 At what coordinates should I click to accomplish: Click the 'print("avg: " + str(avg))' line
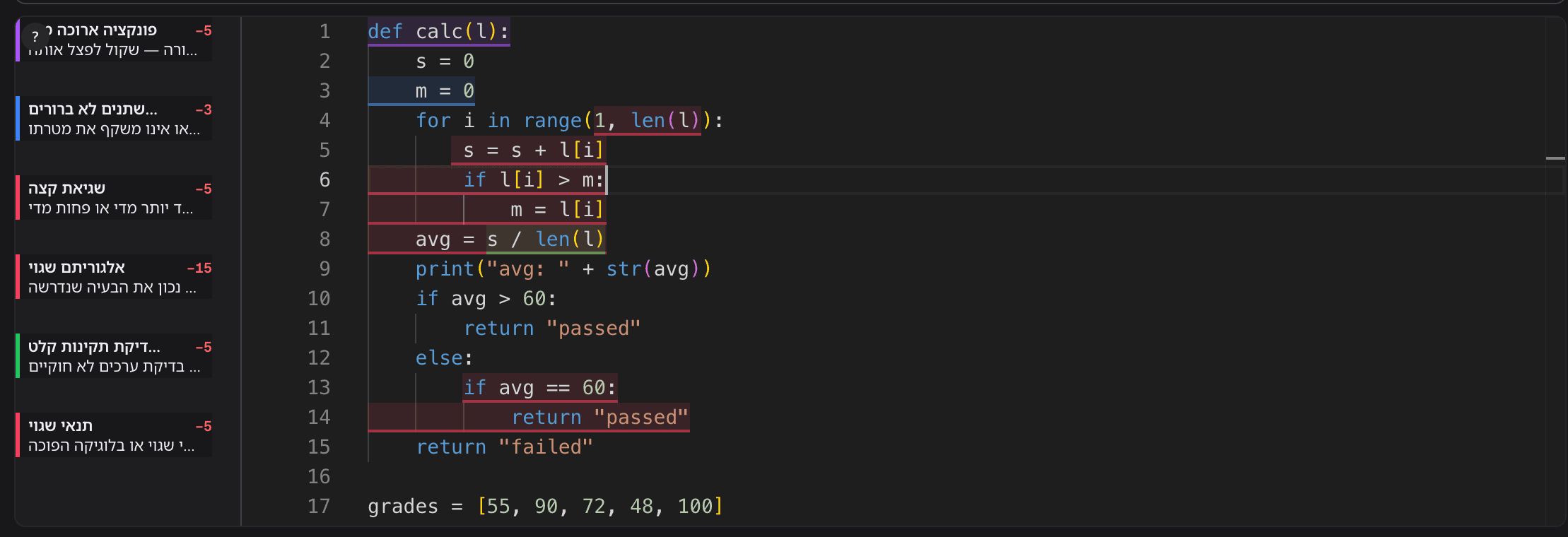click(563, 269)
